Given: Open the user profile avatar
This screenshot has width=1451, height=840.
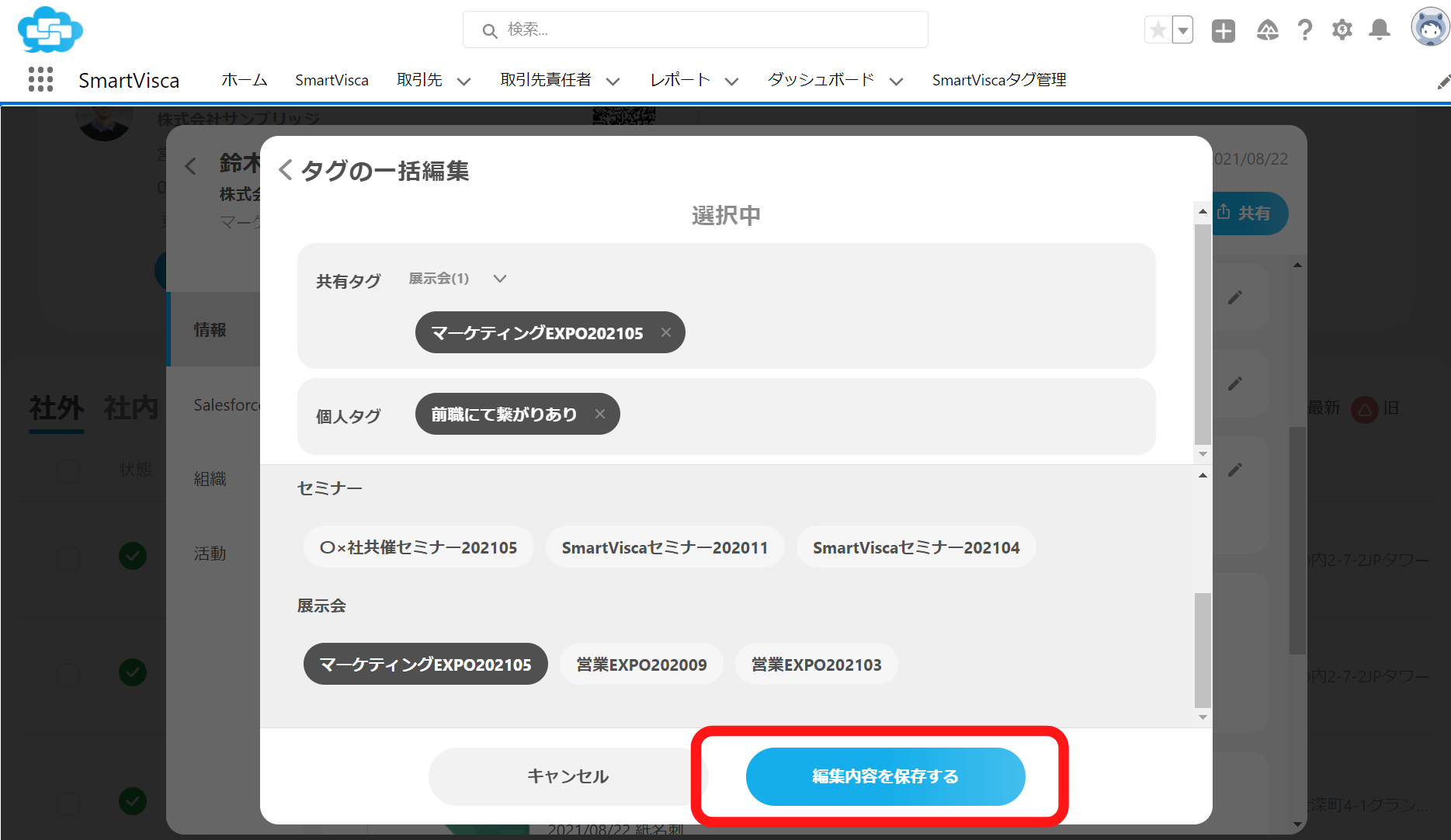Looking at the screenshot, I should 1430,28.
